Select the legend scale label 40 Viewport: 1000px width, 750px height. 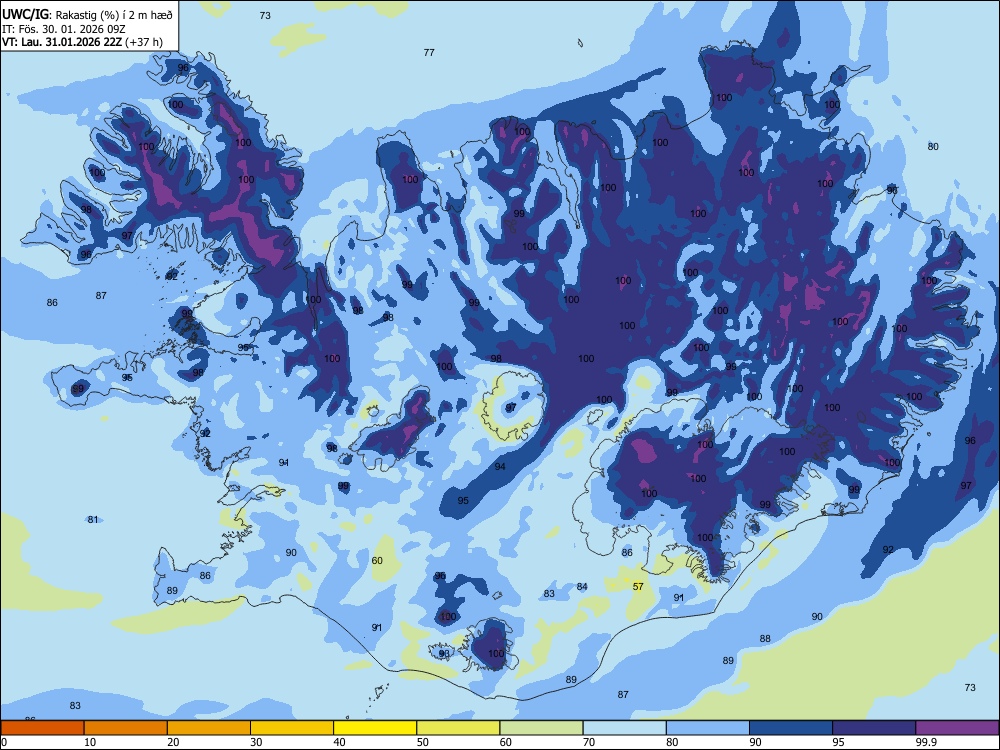tap(340, 742)
